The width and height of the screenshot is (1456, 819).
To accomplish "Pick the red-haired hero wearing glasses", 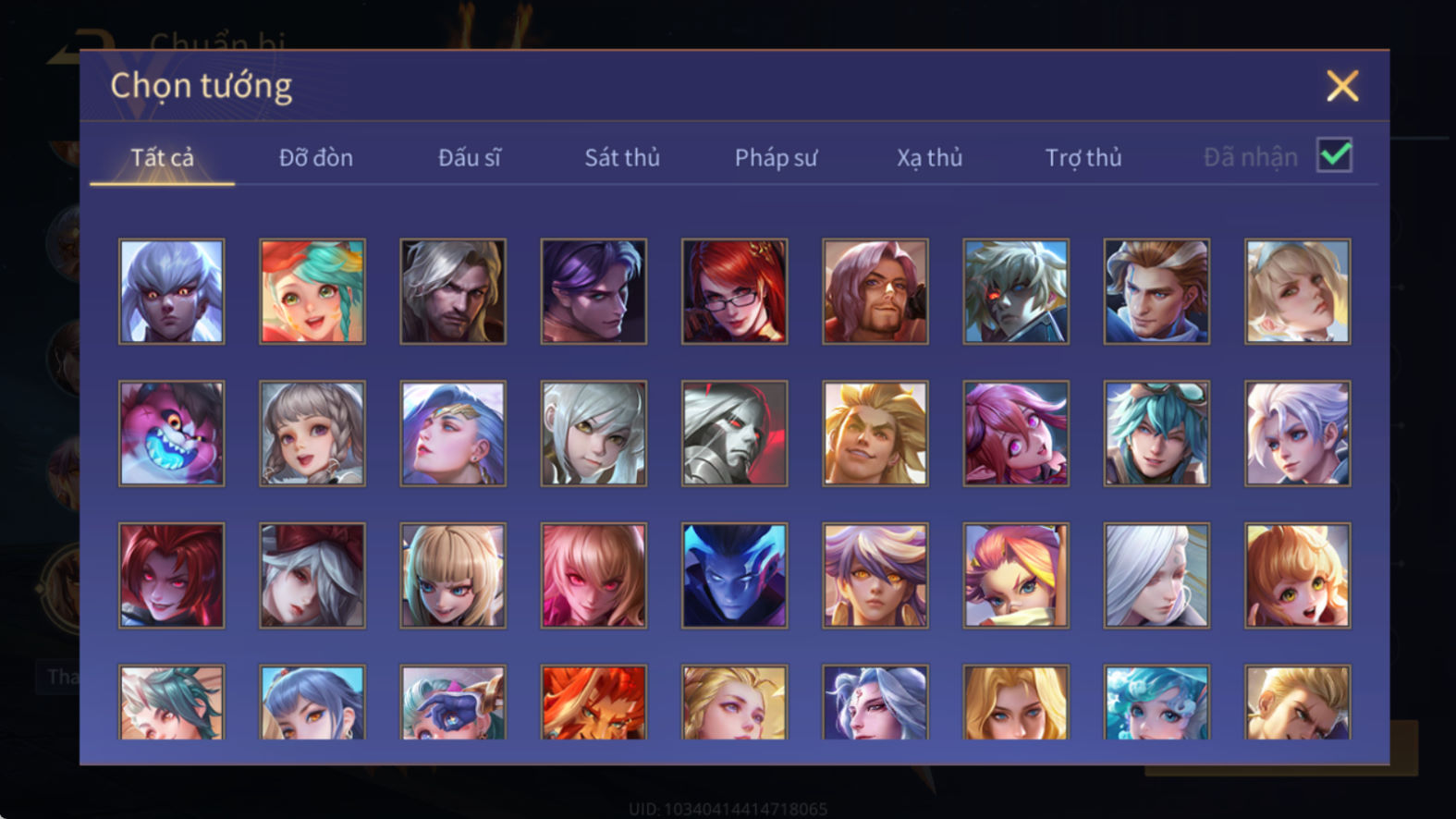I will 735,291.
